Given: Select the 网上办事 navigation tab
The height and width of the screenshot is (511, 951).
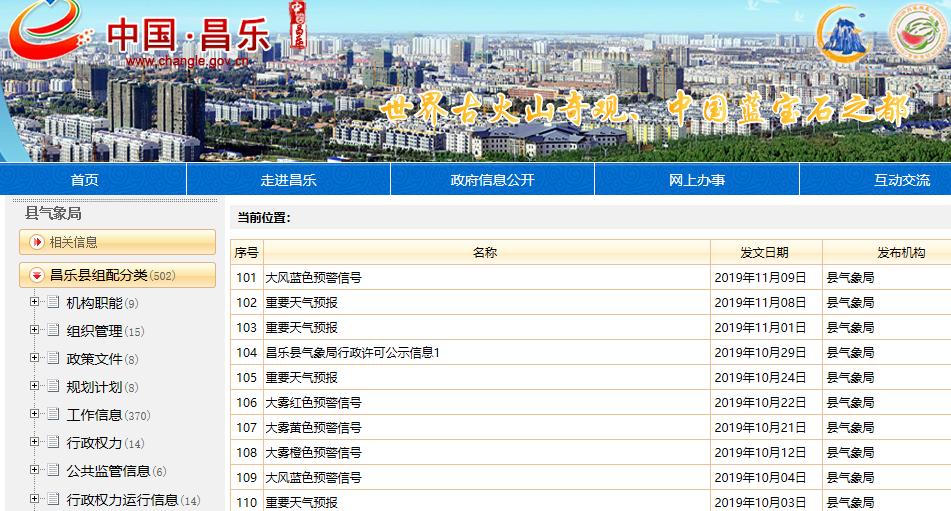Looking at the screenshot, I should [697, 180].
